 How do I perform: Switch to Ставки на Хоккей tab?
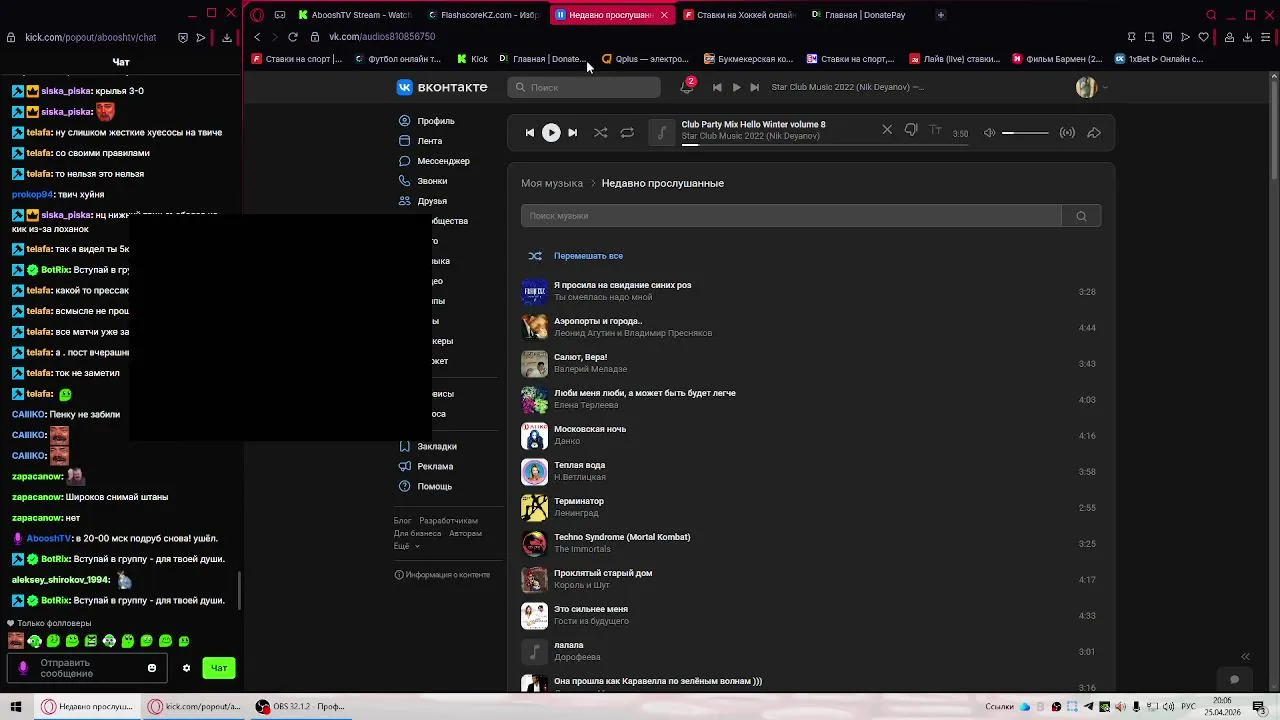click(740, 15)
